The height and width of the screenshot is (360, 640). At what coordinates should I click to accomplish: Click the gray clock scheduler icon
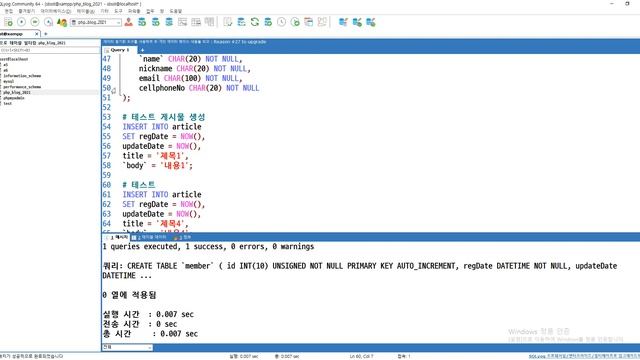[282, 22]
